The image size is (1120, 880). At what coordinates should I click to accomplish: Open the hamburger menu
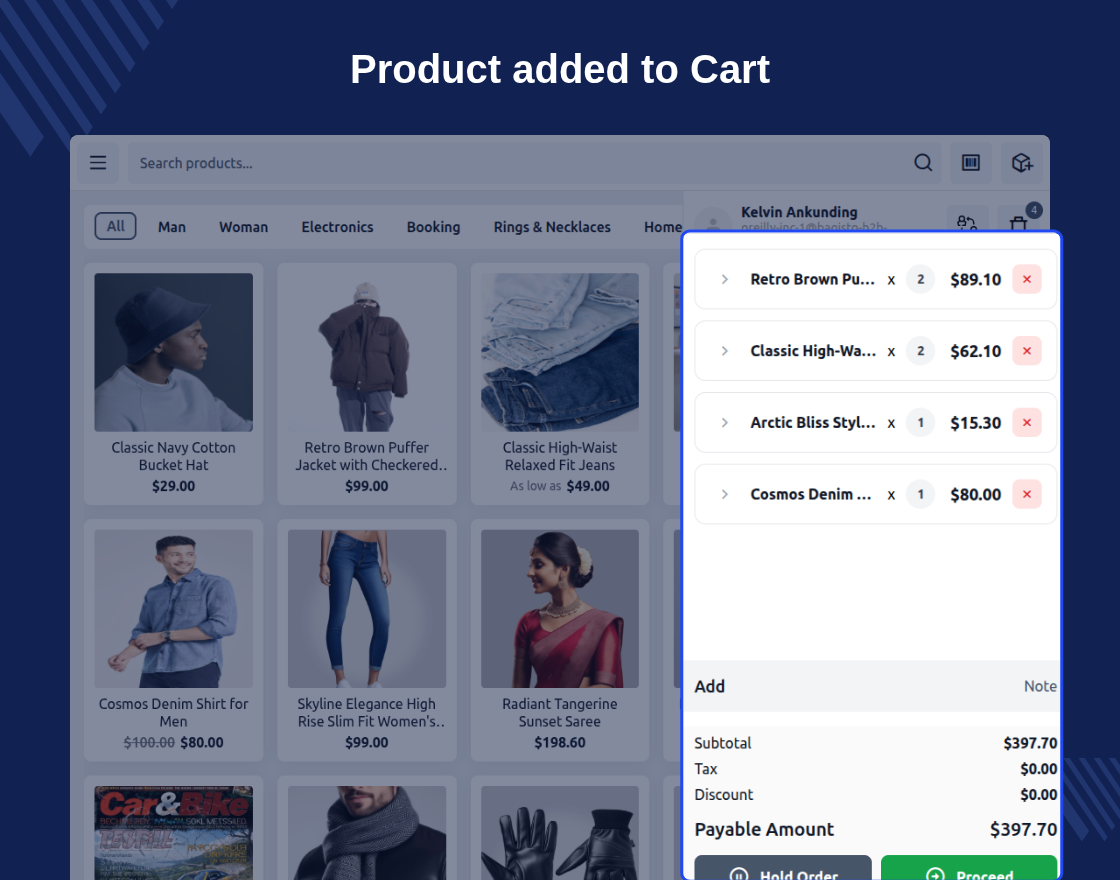click(98, 163)
